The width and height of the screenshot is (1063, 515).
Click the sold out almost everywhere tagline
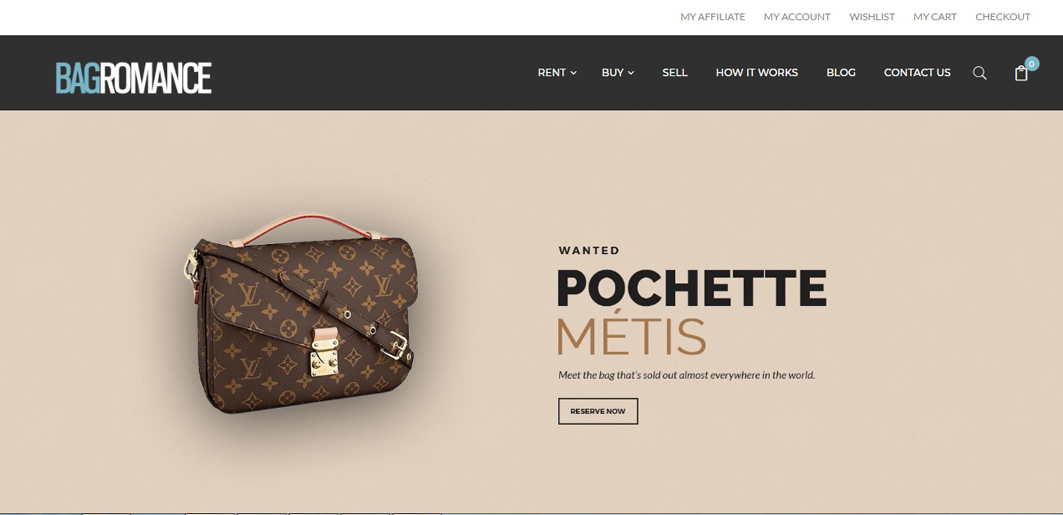686,375
